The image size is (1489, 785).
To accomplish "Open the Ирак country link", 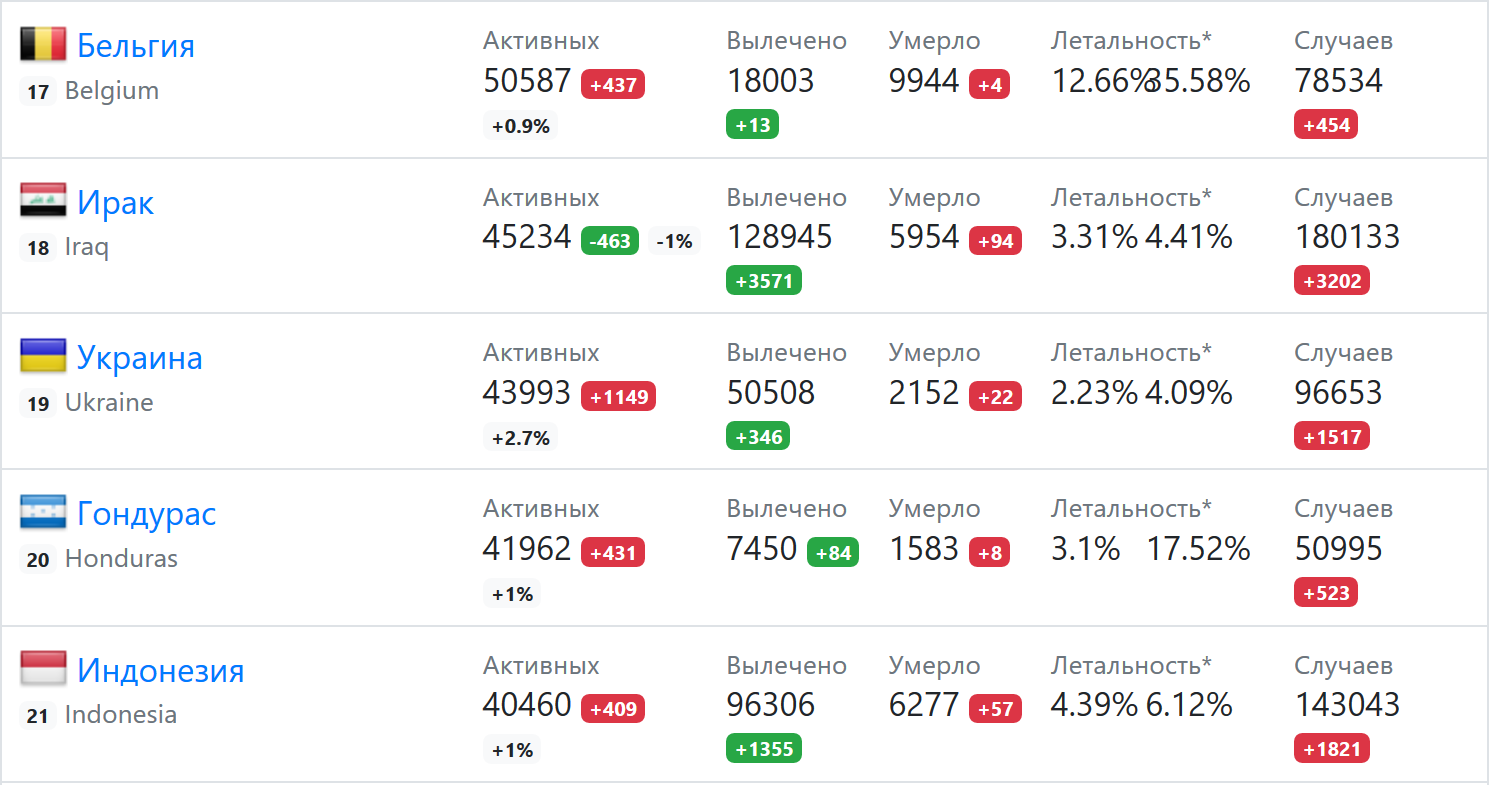I will [116, 203].
